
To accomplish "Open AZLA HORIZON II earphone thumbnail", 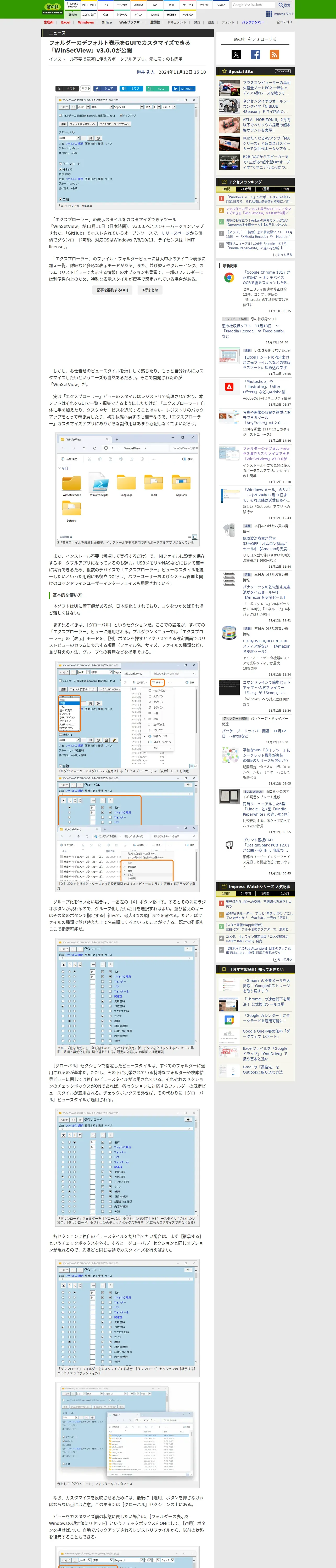I will coord(229,125).
